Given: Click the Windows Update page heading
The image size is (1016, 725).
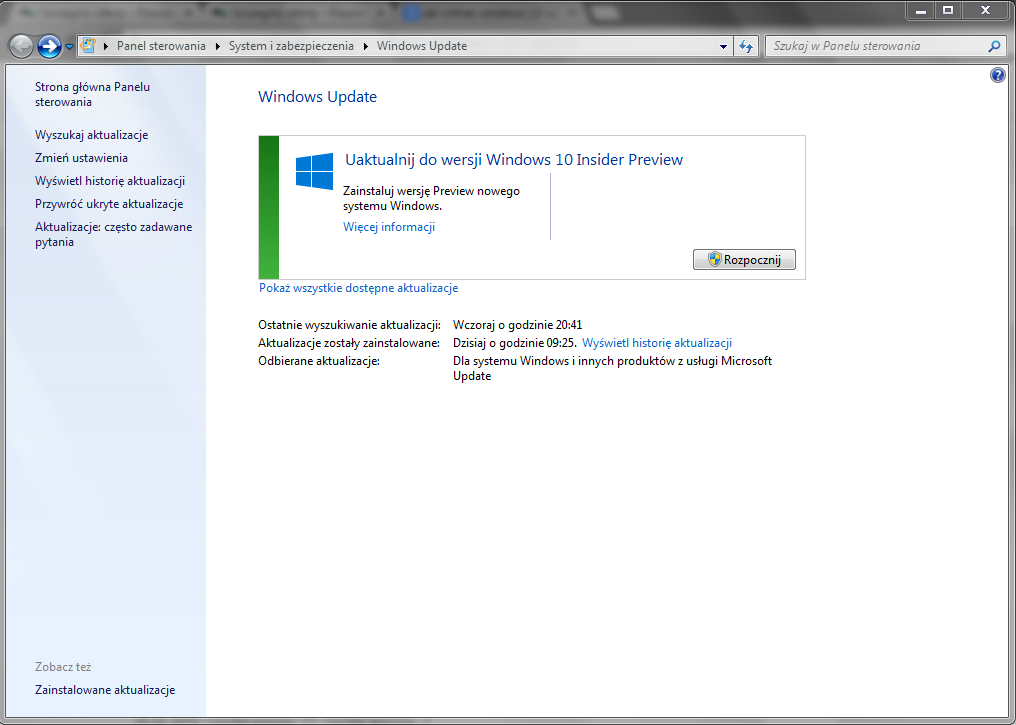Looking at the screenshot, I should click(318, 97).
